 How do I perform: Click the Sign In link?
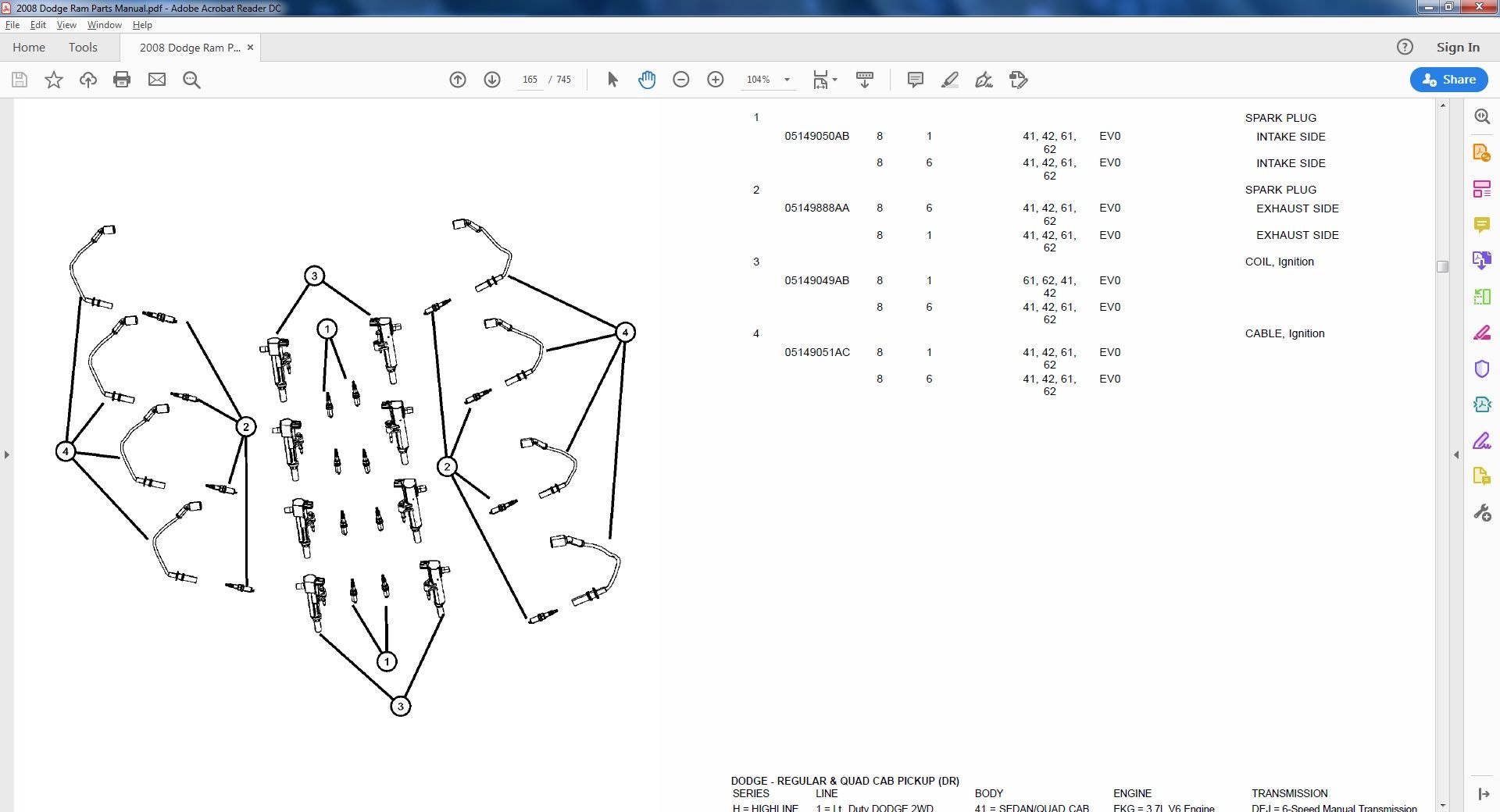[1458, 48]
